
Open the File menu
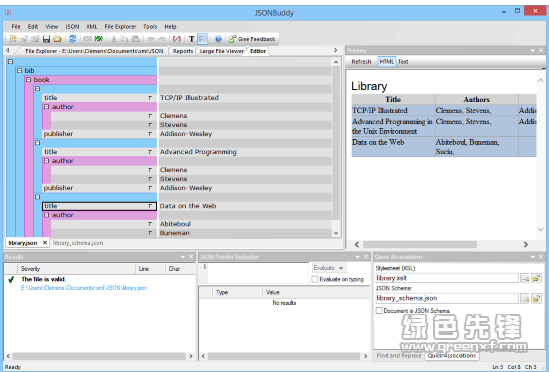[16, 27]
